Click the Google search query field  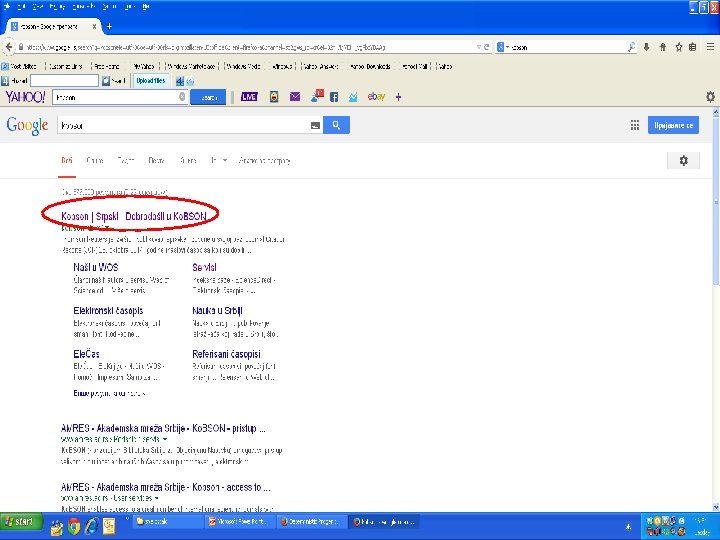click(x=183, y=125)
